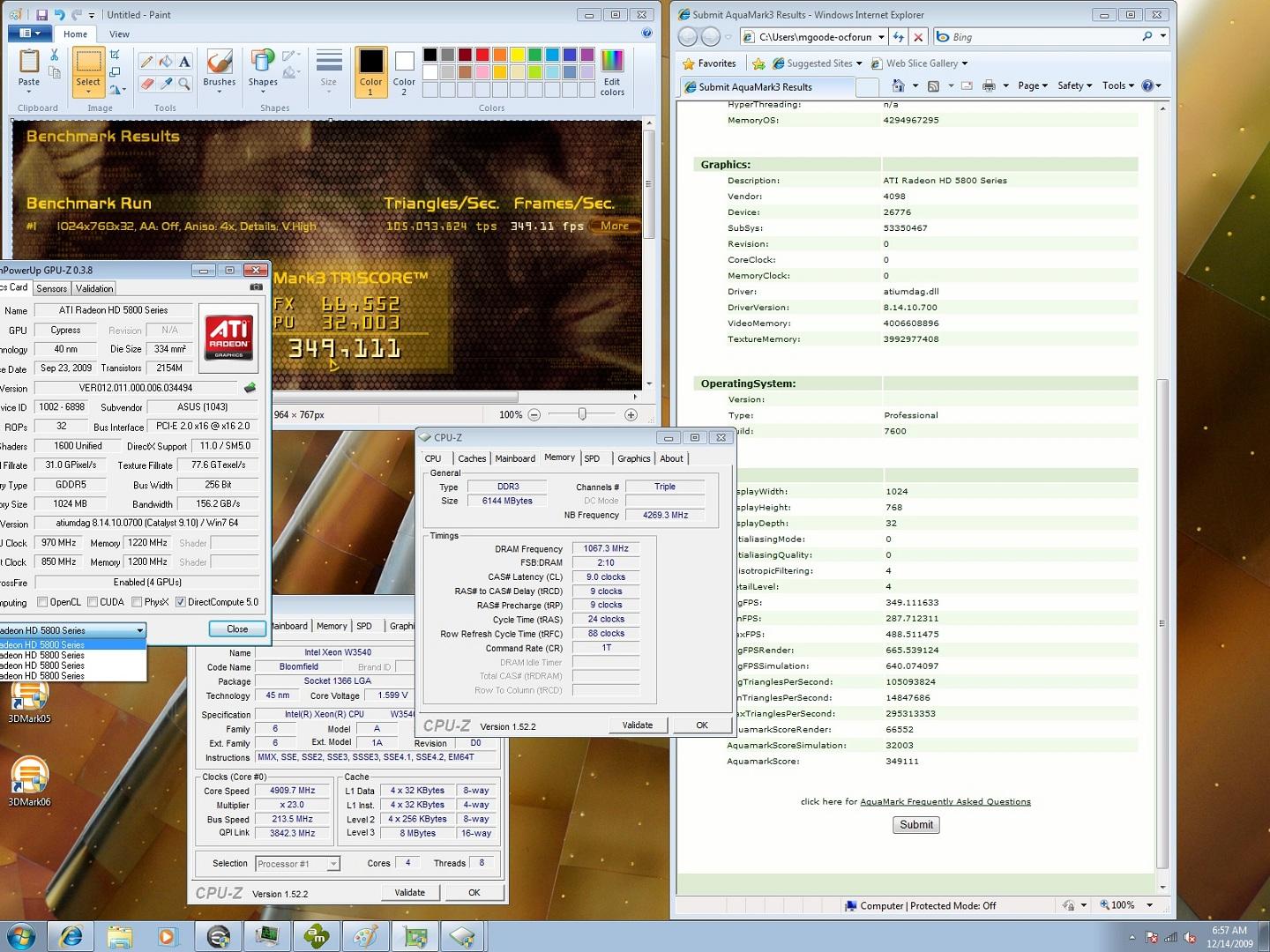Switch to the SPD tab in front CPU-Z
The width and height of the screenshot is (1270, 952).
pyautogui.click(x=592, y=458)
